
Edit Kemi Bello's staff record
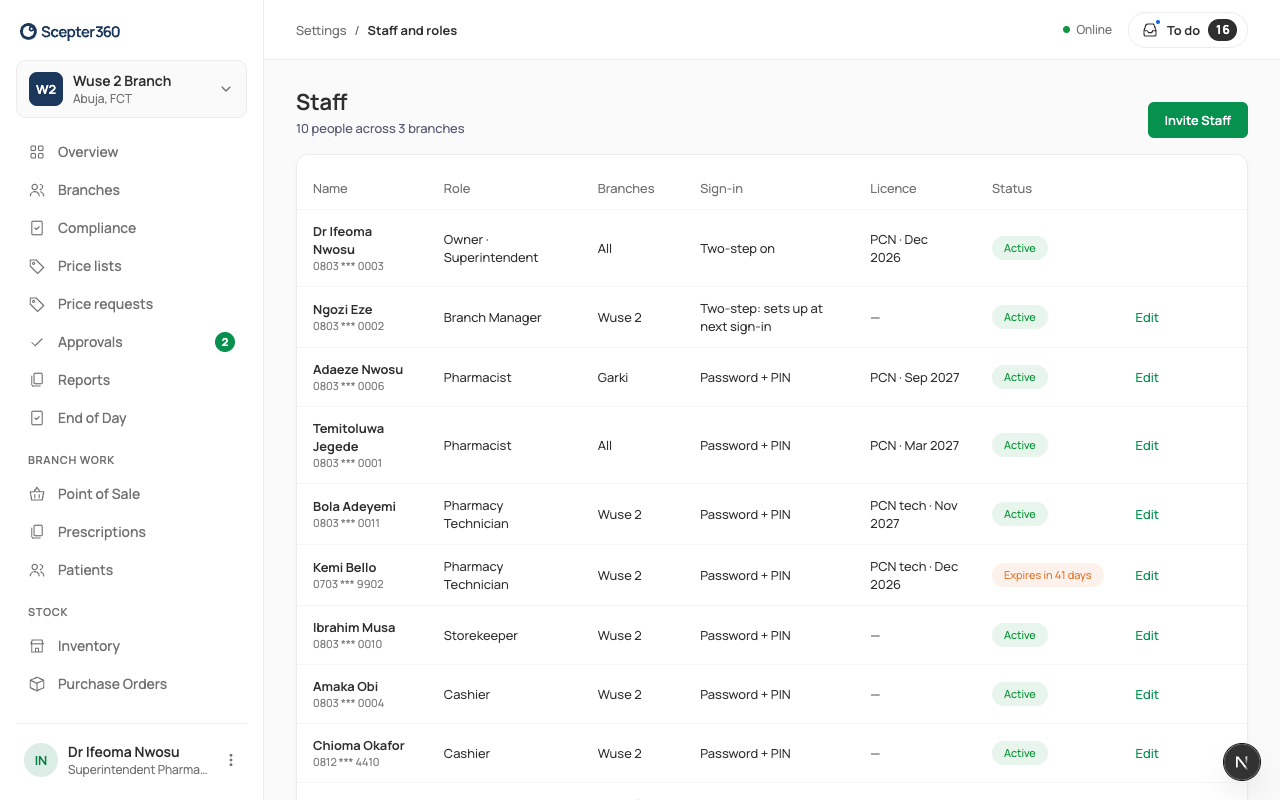coord(1147,575)
